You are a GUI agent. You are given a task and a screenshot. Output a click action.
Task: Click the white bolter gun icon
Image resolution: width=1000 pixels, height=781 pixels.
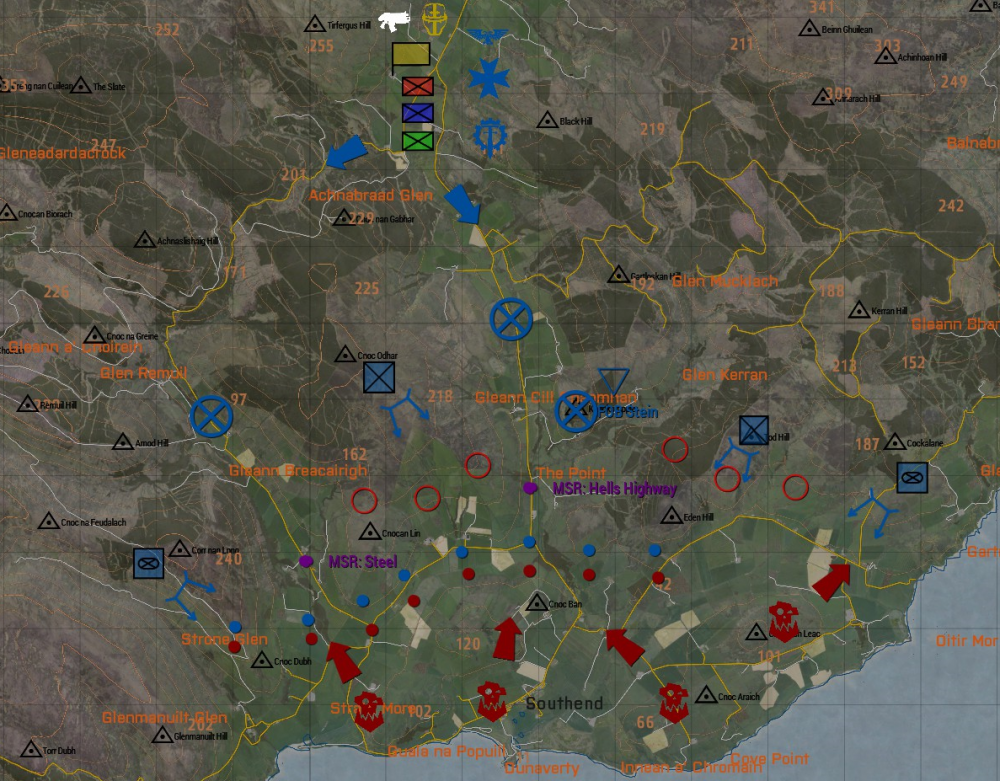click(395, 20)
